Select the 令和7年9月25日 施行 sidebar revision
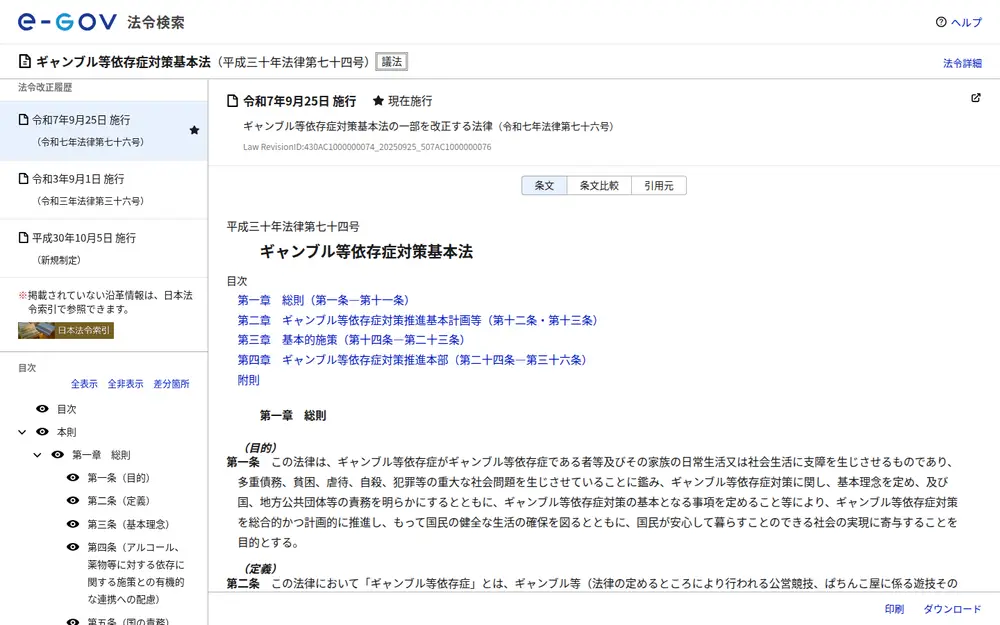This screenshot has height=625, width=1000. tap(104, 130)
